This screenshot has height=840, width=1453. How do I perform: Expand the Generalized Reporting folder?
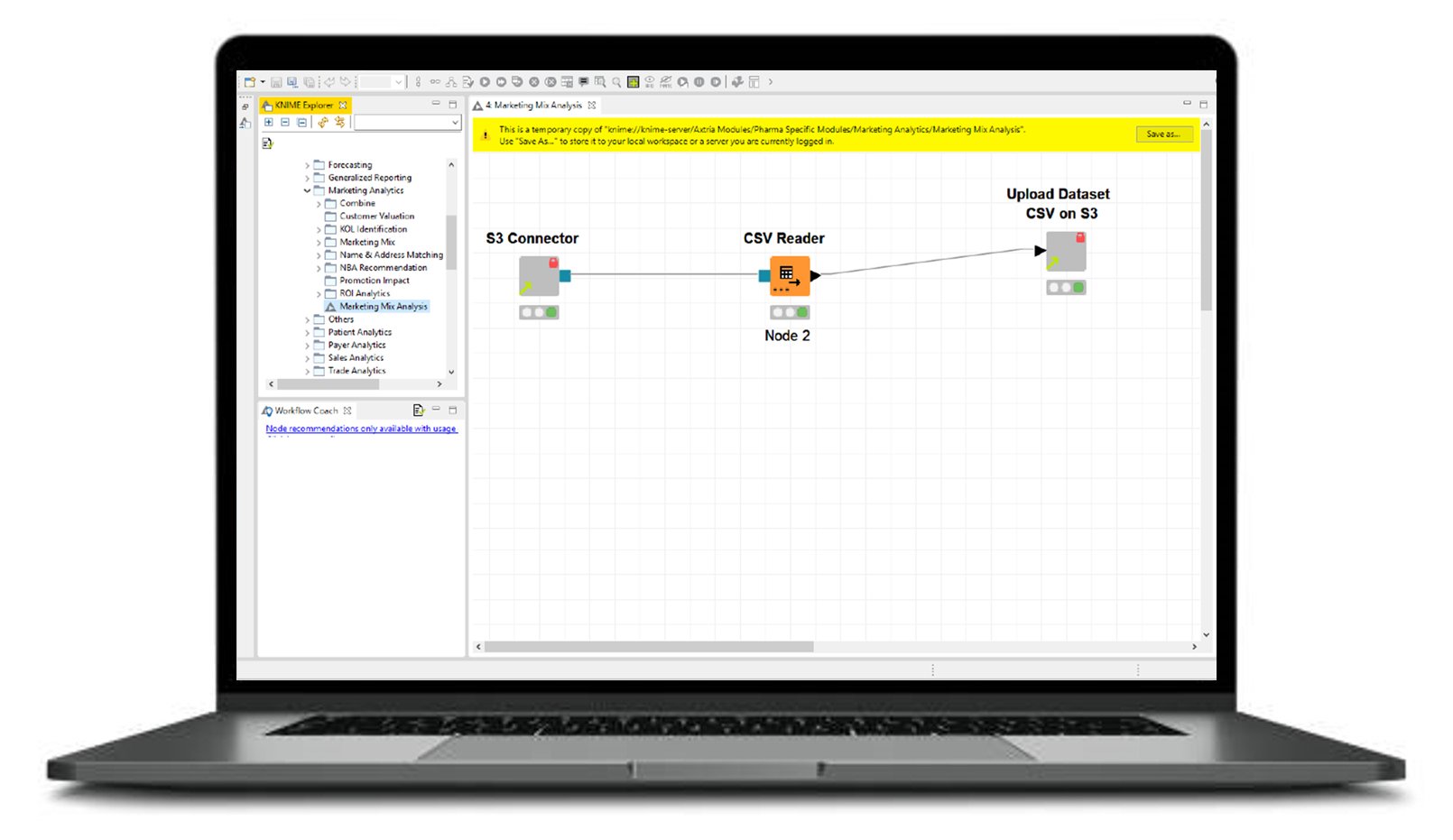tap(307, 178)
